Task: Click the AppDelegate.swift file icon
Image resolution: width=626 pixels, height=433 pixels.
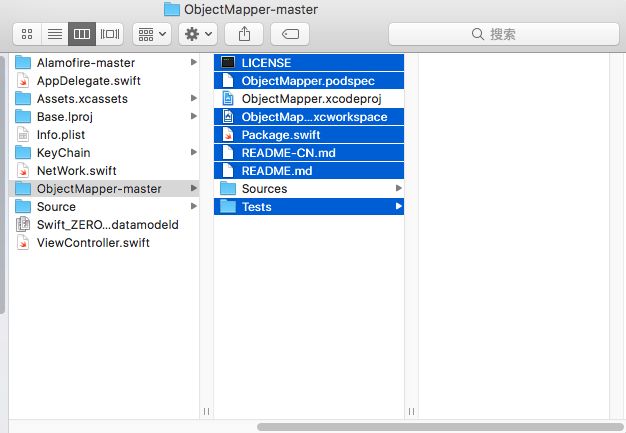Action: (23, 81)
